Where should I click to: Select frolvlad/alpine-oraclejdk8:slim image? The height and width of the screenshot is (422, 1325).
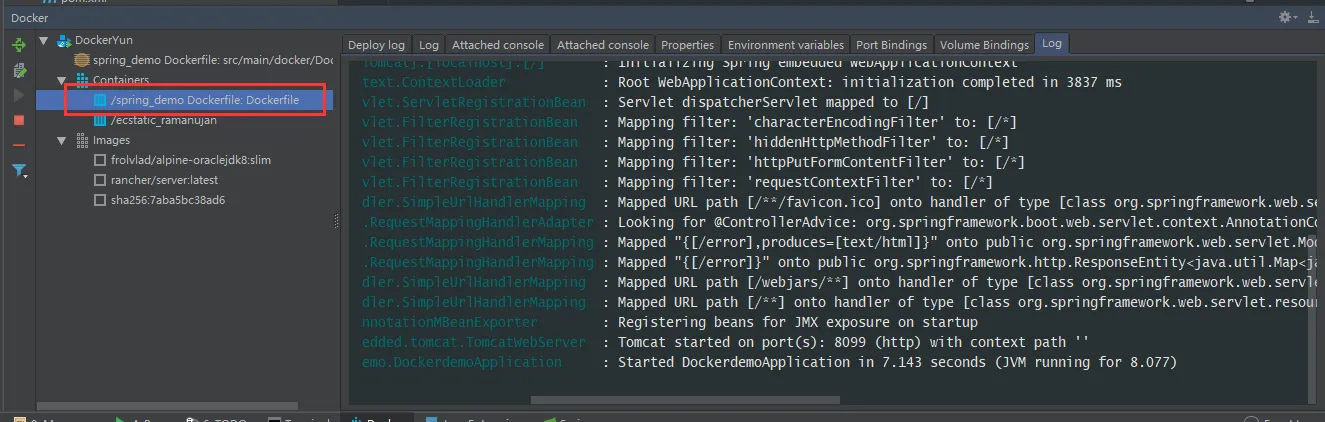[x=190, y=160]
